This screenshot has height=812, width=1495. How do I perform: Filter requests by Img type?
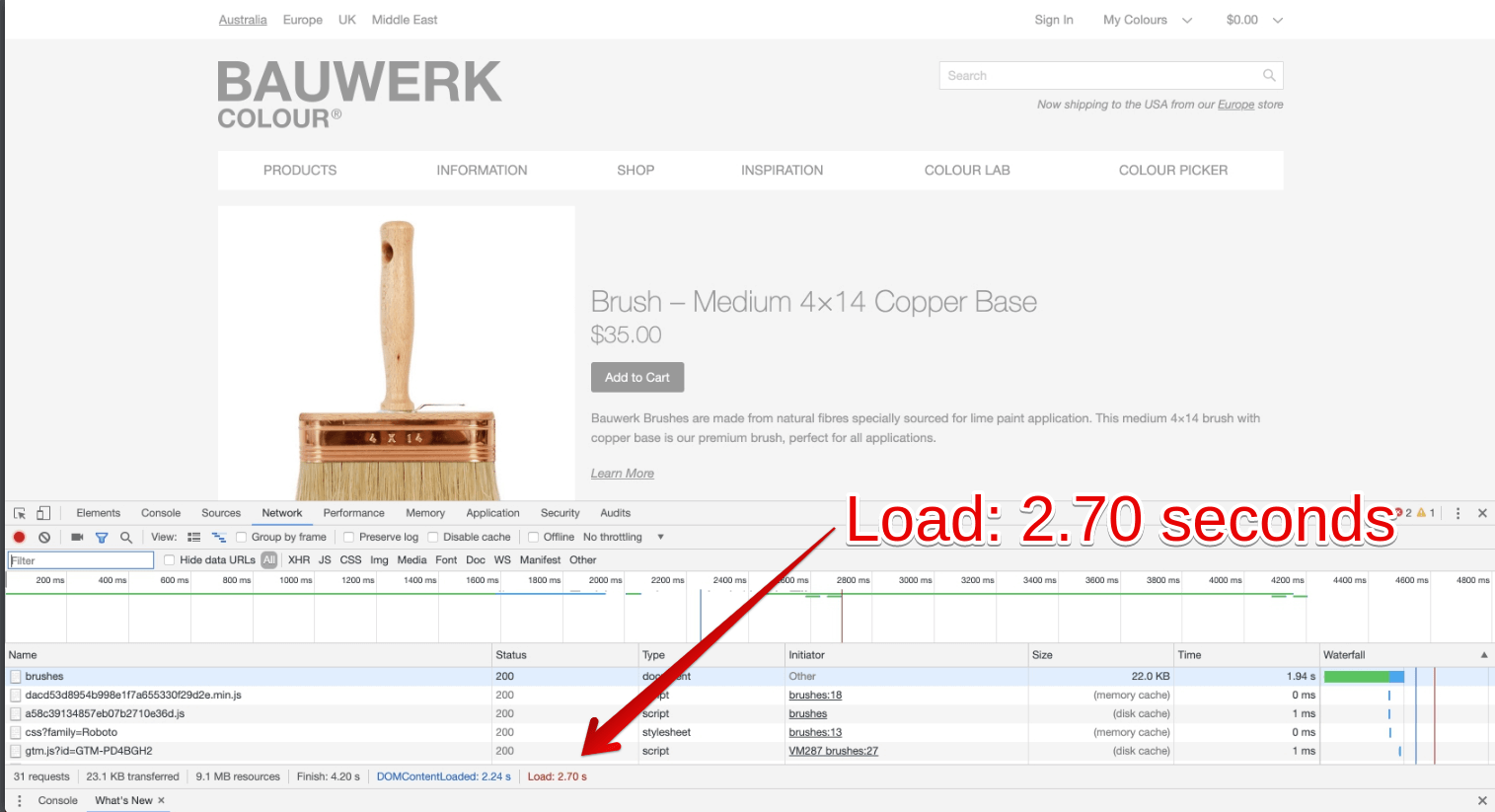click(379, 559)
